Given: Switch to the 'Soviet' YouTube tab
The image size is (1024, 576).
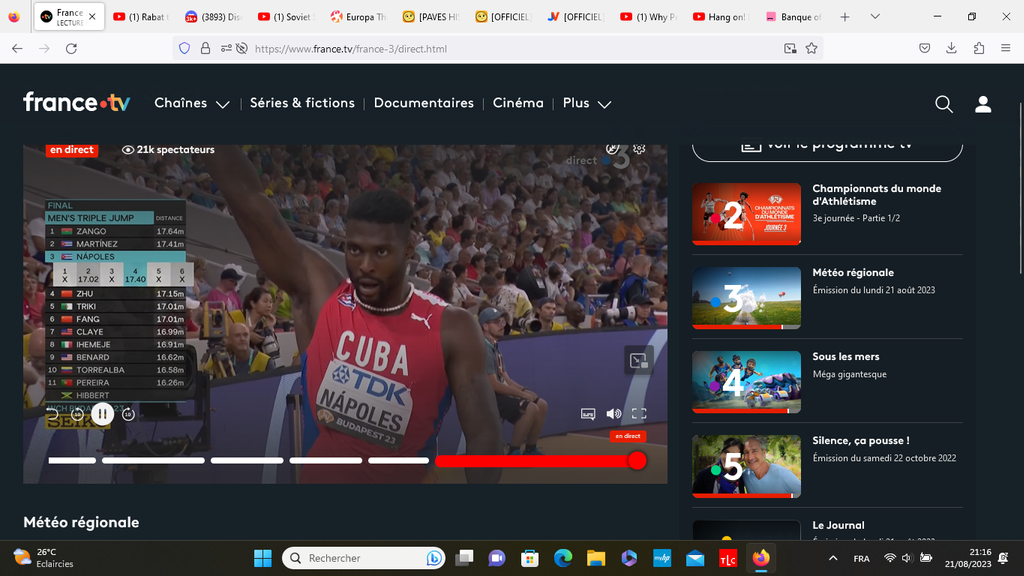Looking at the screenshot, I should point(286,17).
